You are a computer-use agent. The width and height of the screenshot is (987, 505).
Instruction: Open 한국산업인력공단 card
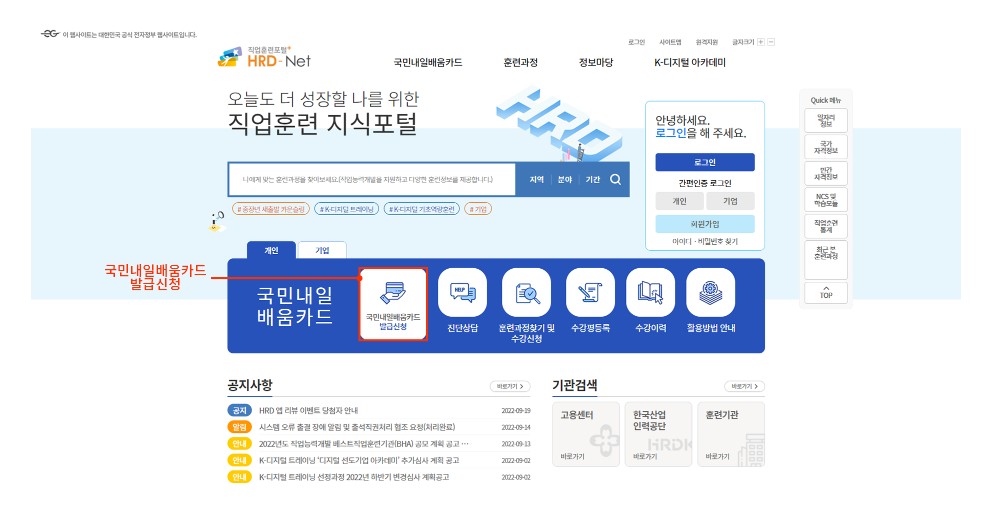[658, 434]
